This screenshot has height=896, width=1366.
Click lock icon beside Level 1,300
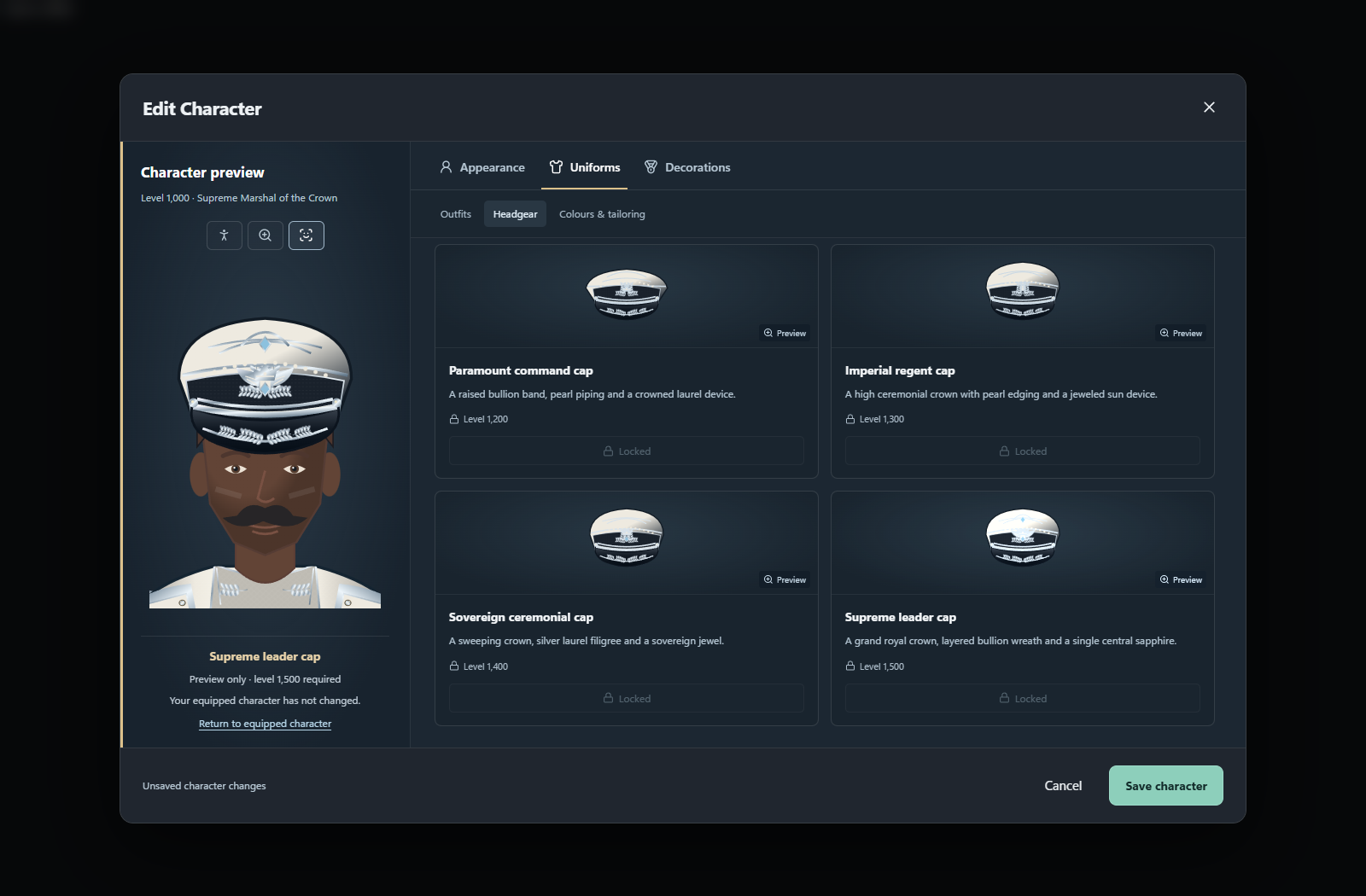pos(850,419)
